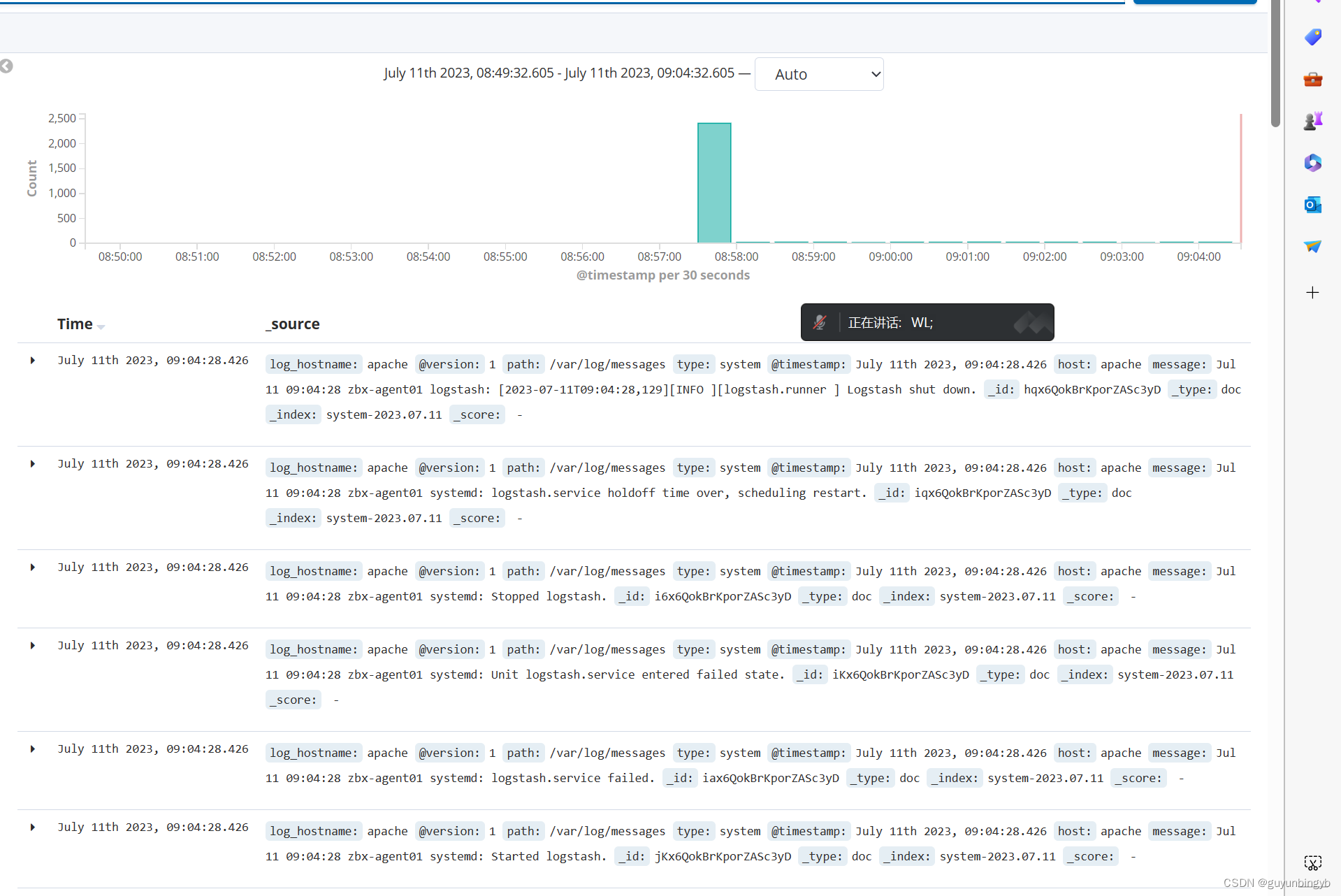Expand the 'holdoff time over' log row
Screen dimensions: 1341x896
[33, 464]
